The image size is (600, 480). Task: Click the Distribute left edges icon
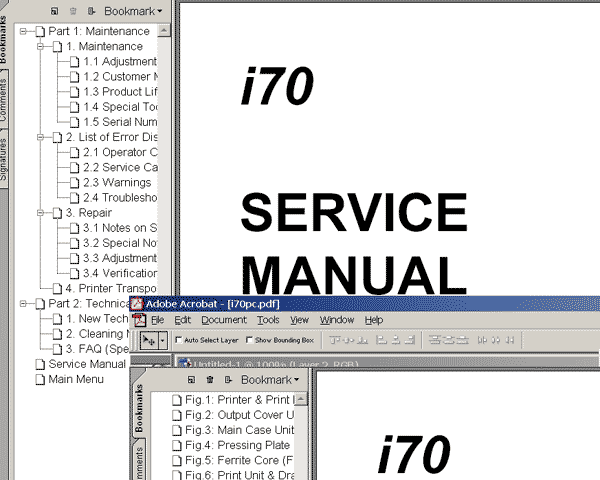pos(481,340)
